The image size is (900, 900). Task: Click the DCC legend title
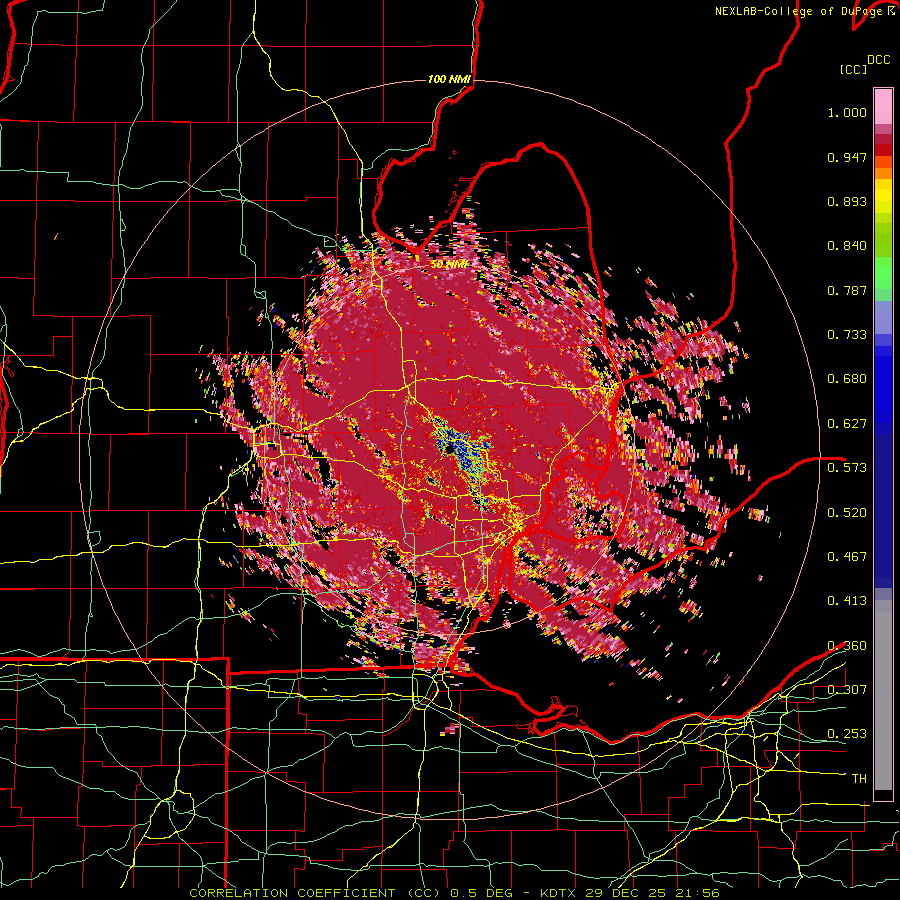click(x=878, y=60)
